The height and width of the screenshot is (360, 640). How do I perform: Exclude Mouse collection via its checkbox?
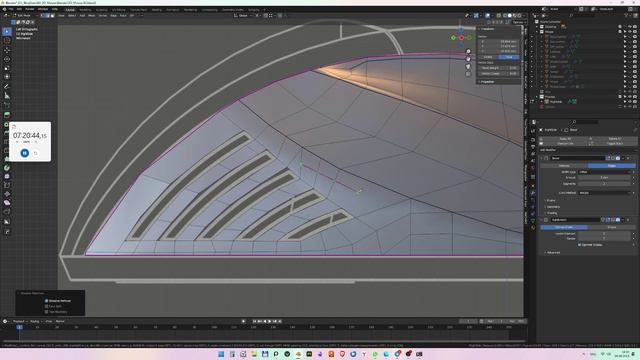[620, 31]
